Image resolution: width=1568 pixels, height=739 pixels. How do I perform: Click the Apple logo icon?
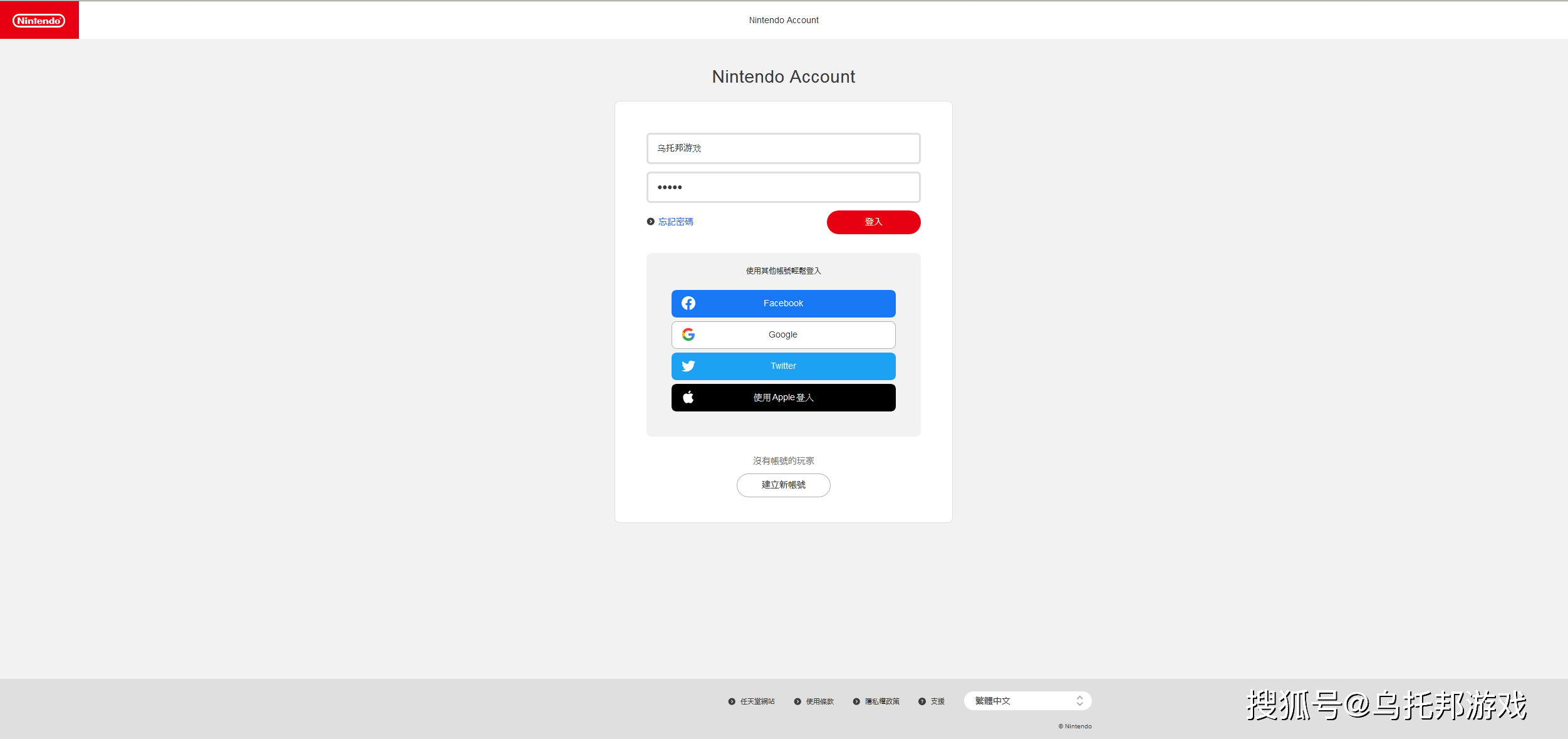tap(688, 397)
